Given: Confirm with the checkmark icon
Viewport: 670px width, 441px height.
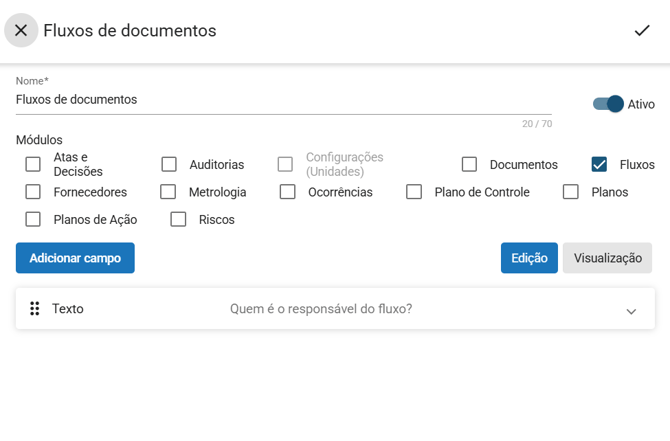Looking at the screenshot, I should point(642,31).
